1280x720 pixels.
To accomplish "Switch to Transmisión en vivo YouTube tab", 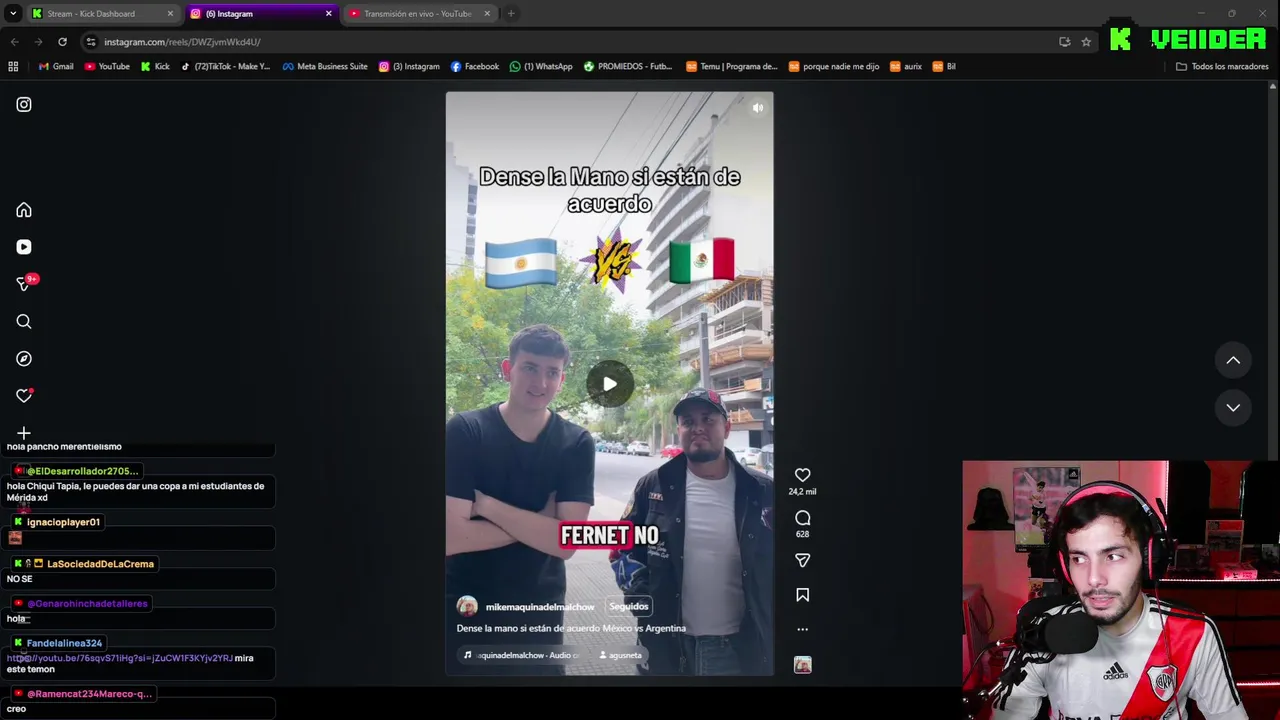I will click(x=417, y=14).
